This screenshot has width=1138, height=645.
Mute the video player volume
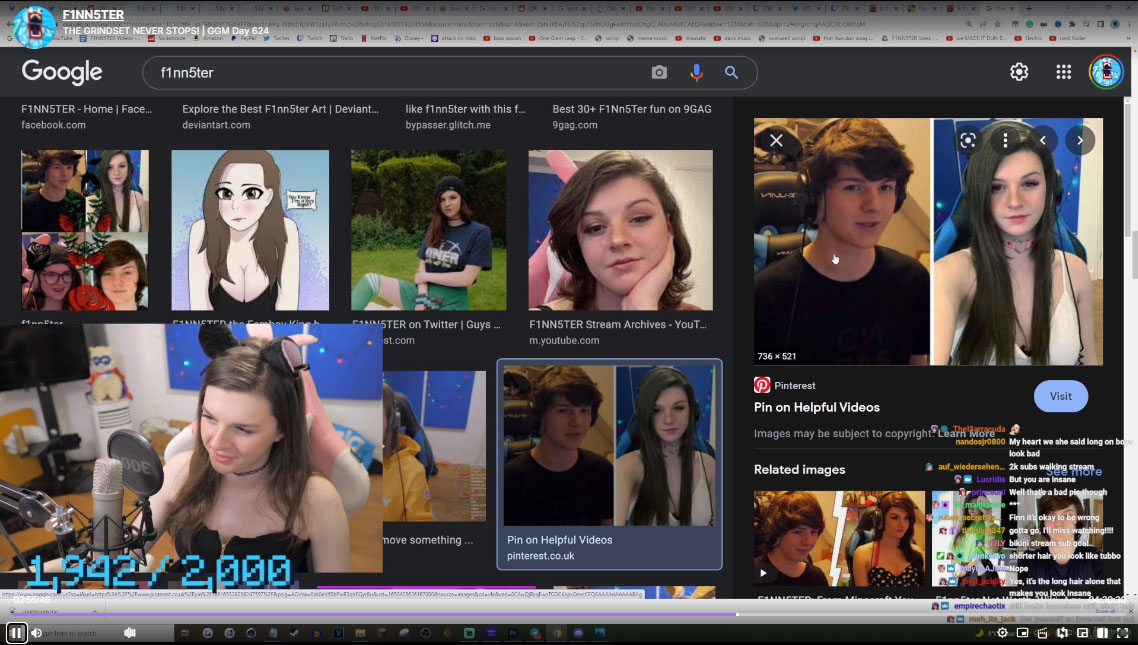[x=36, y=633]
